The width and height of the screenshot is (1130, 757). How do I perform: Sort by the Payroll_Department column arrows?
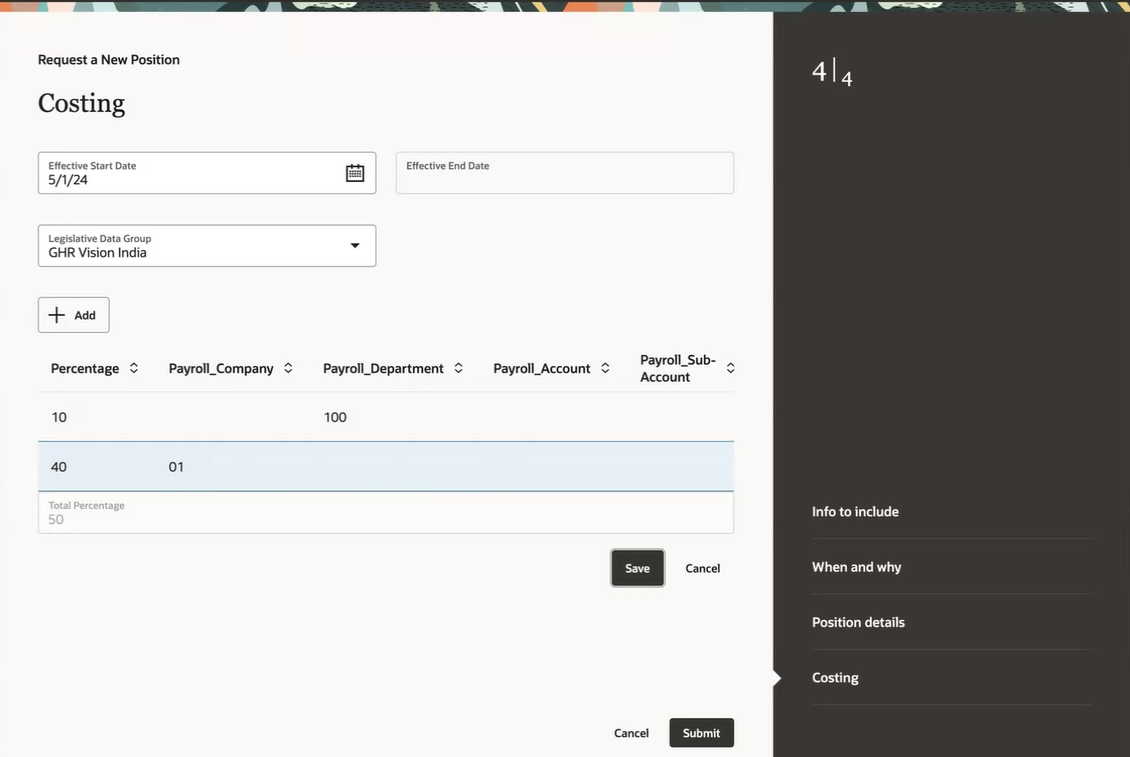coord(458,368)
